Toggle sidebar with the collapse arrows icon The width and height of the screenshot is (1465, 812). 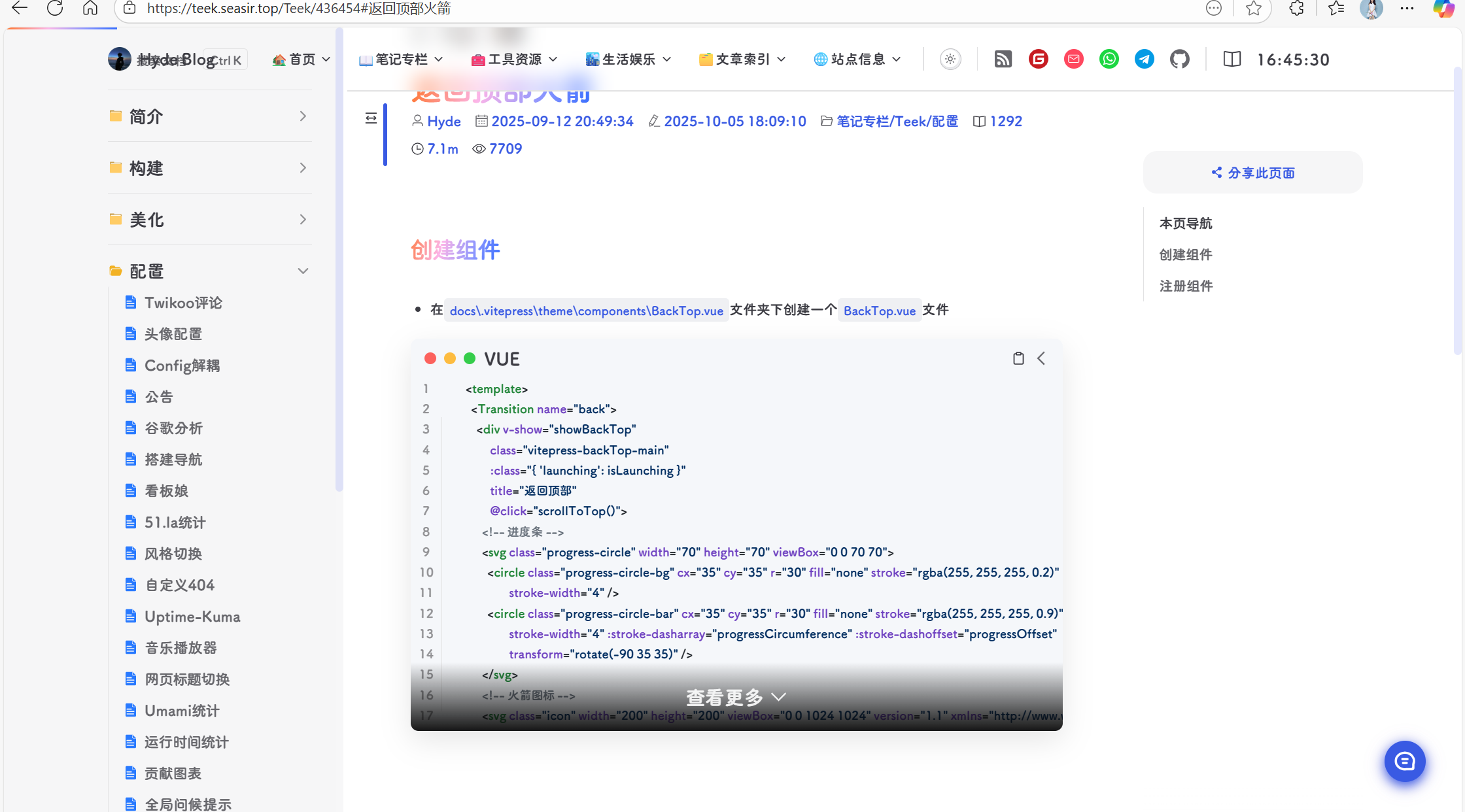point(371,118)
